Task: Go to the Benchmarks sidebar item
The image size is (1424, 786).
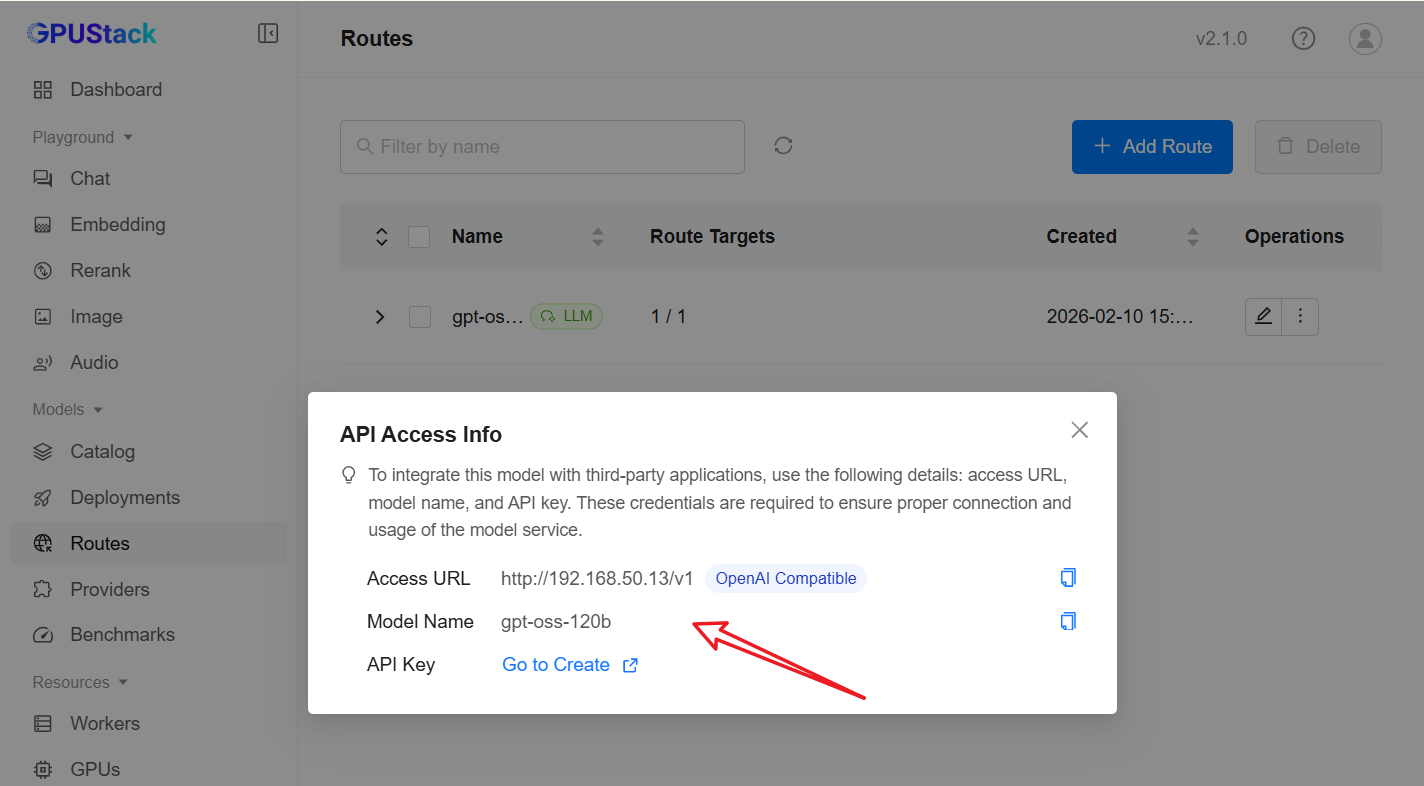Action: click(x=122, y=635)
